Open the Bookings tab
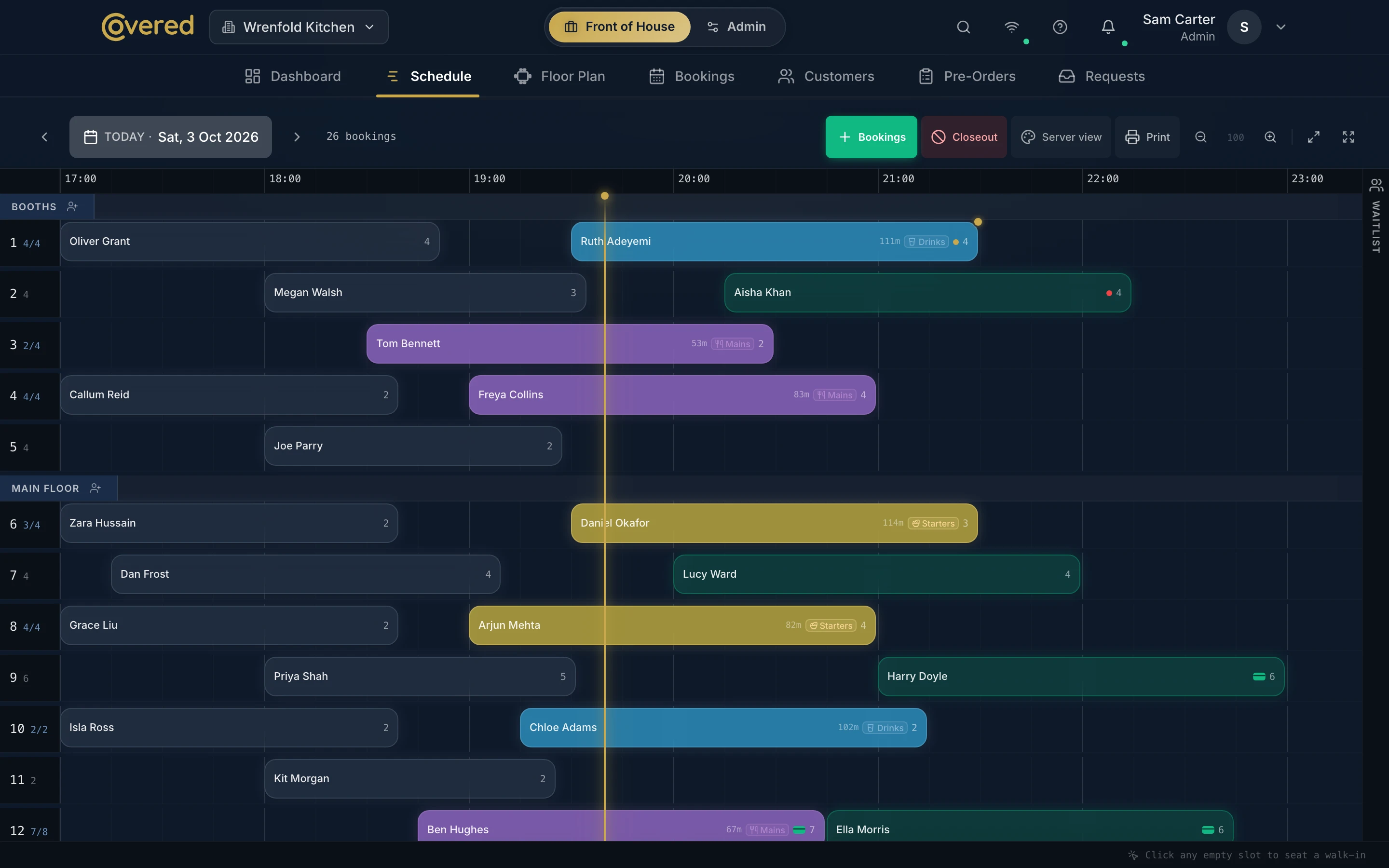Image resolution: width=1389 pixels, height=868 pixels. point(692,76)
